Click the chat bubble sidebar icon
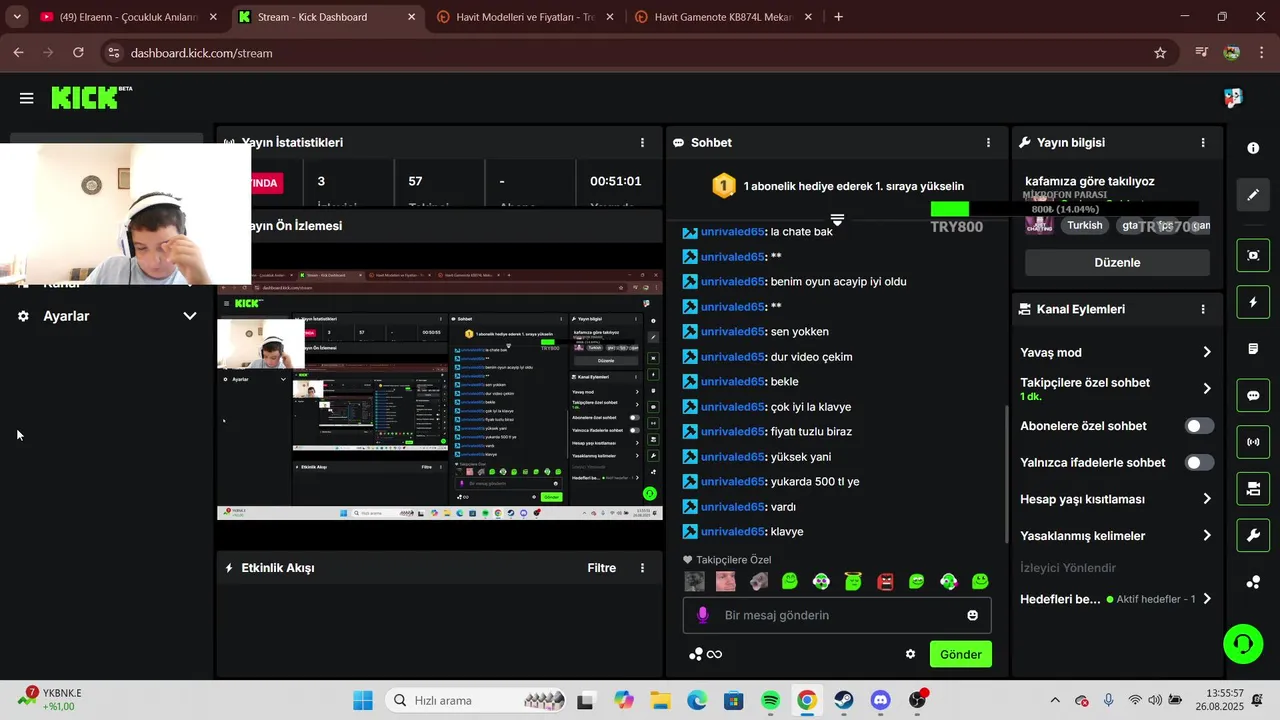Image resolution: width=1280 pixels, height=720 pixels. coord(1253,395)
